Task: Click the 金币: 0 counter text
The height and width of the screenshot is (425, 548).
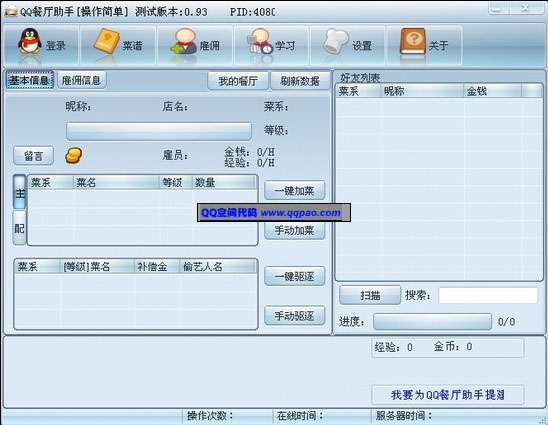Action: 453,346
